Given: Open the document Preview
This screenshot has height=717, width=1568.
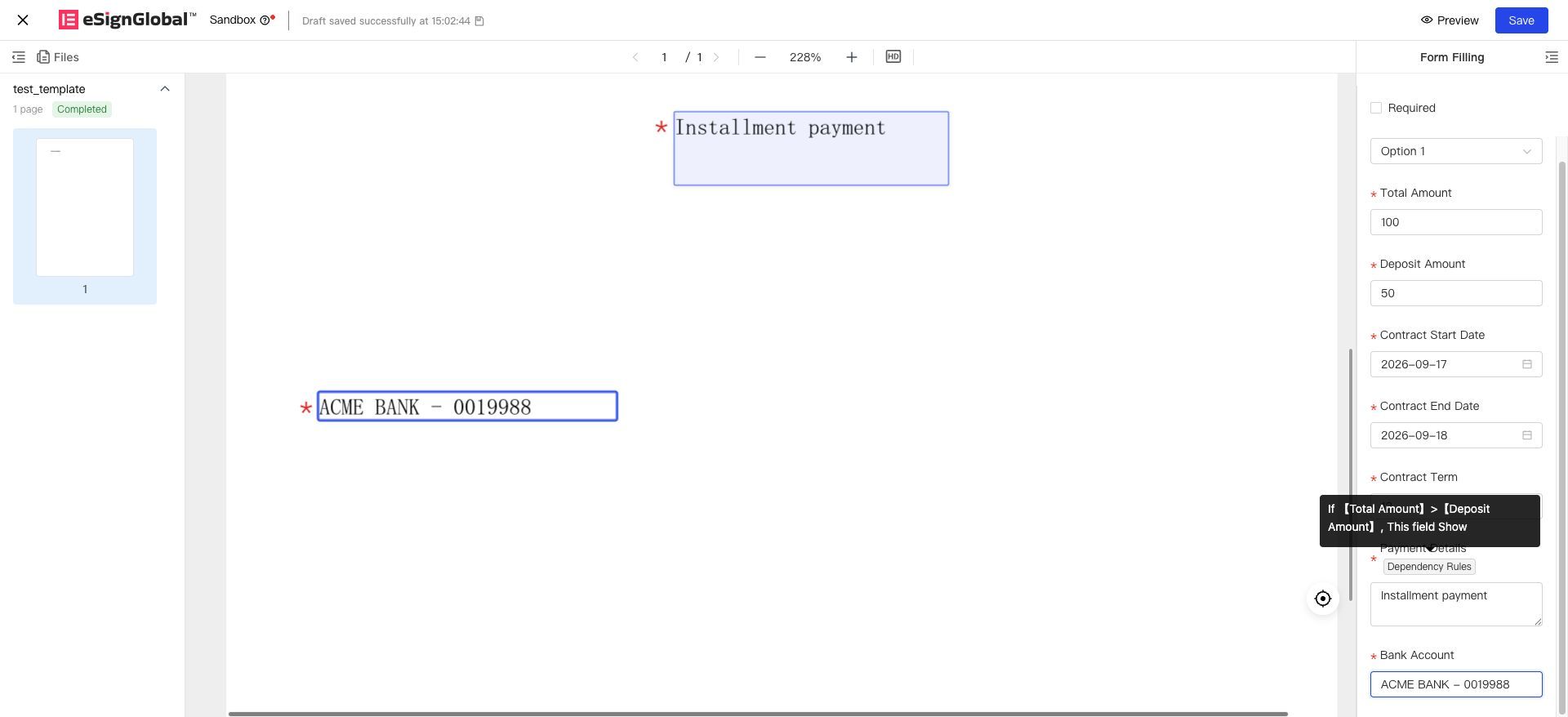Looking at the screenshot, I should pyautogui.click(x=1450, y=20).
